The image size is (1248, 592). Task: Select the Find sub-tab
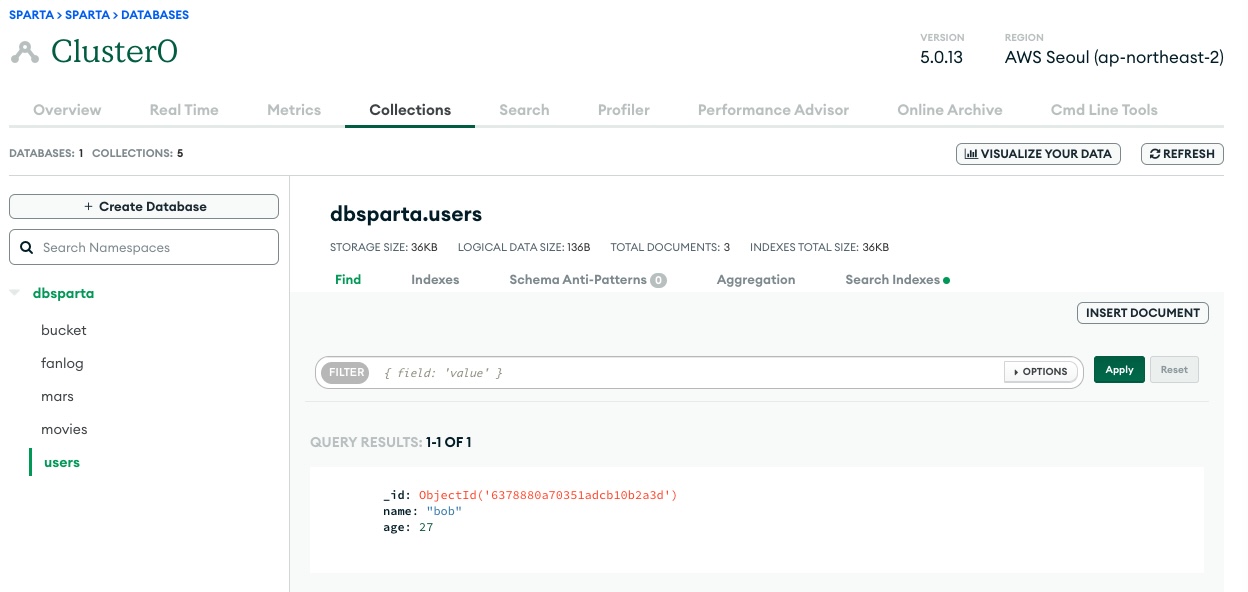tap(348, 280)
